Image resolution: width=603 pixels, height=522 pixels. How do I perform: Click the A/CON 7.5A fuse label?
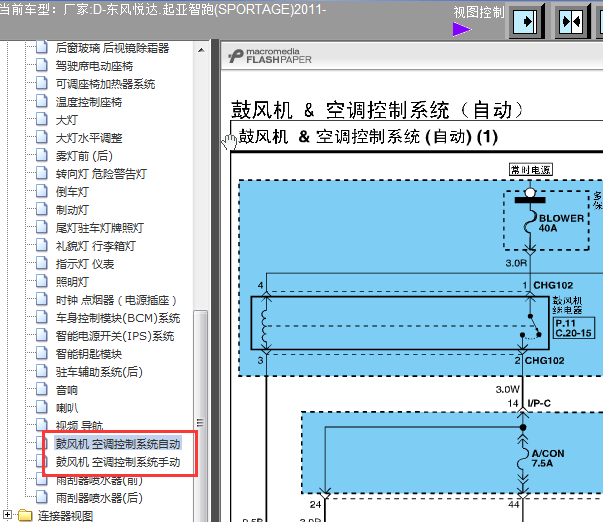pyautogui.click(x=548, y=458)
